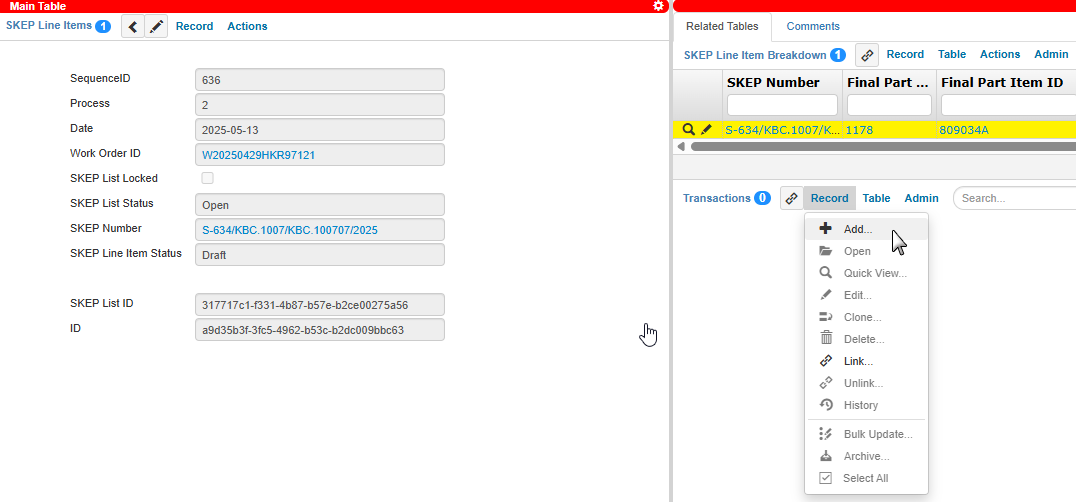
Task: Click the horizontal scrollbar of breakdown table
Action: 883,147
